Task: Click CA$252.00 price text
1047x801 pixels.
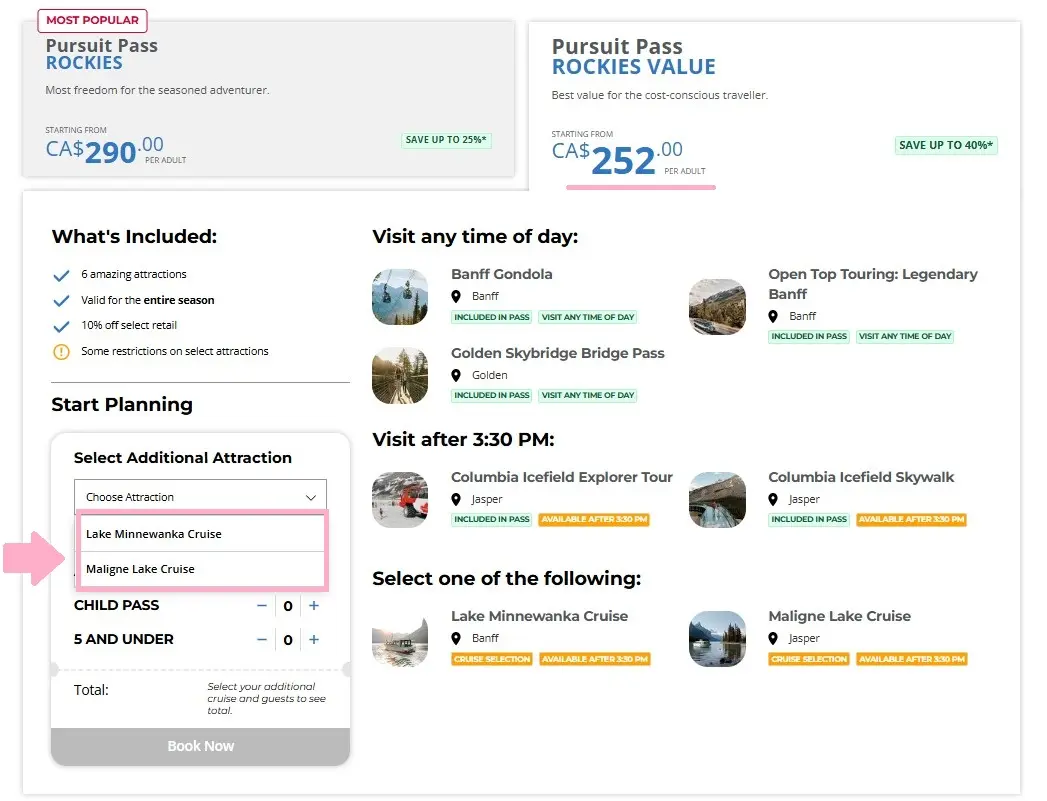Action: 617,158
